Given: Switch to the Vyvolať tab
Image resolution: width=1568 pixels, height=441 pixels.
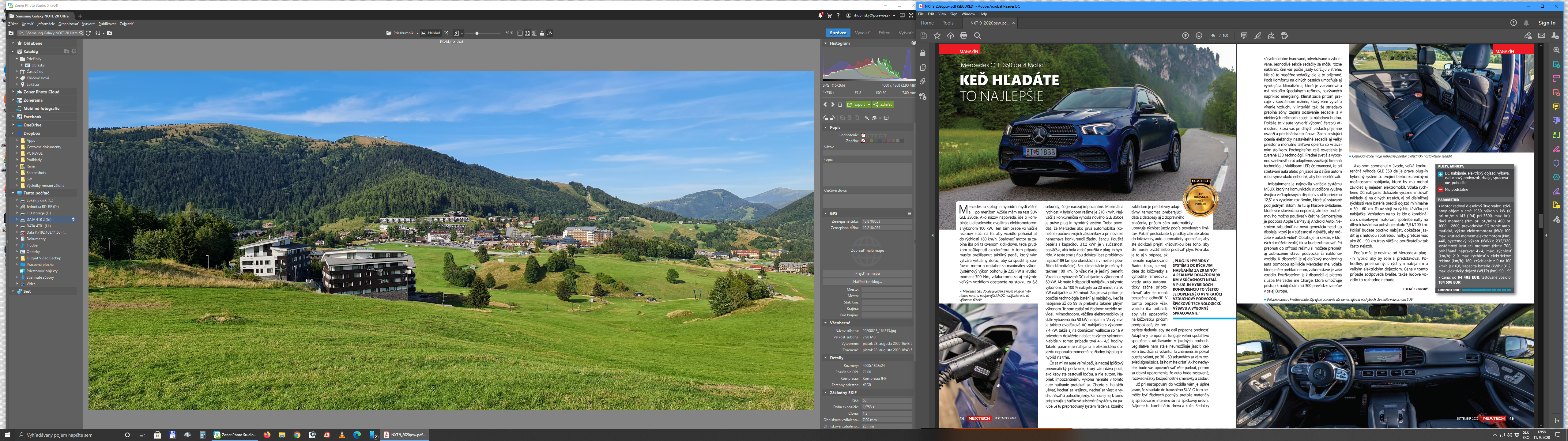Looking at the screenshot, I should tap(862, 33).
